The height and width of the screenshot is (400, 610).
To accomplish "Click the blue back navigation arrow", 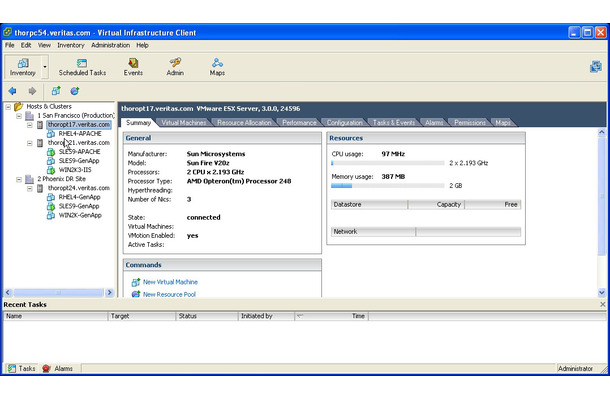I will tap(12, 91).
